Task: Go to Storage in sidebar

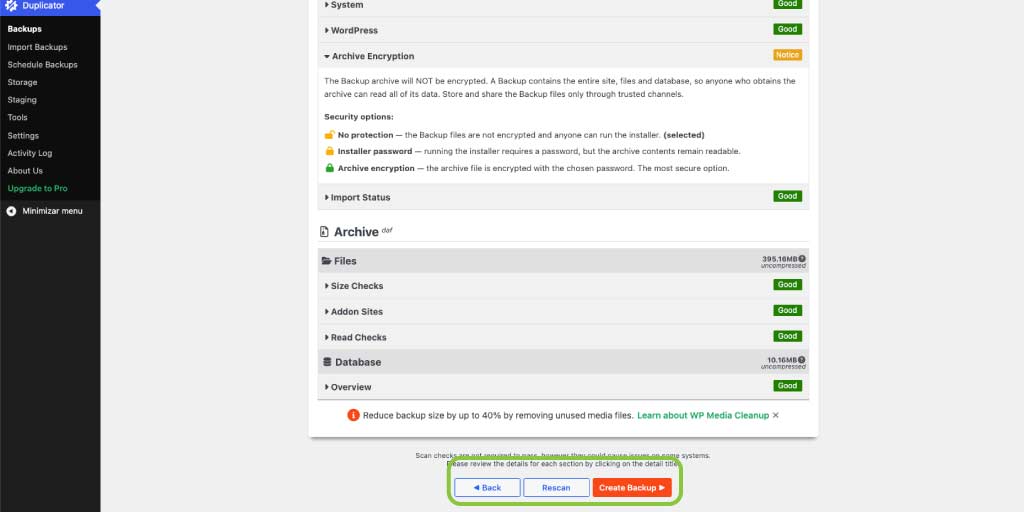Action: coord(22,82)
